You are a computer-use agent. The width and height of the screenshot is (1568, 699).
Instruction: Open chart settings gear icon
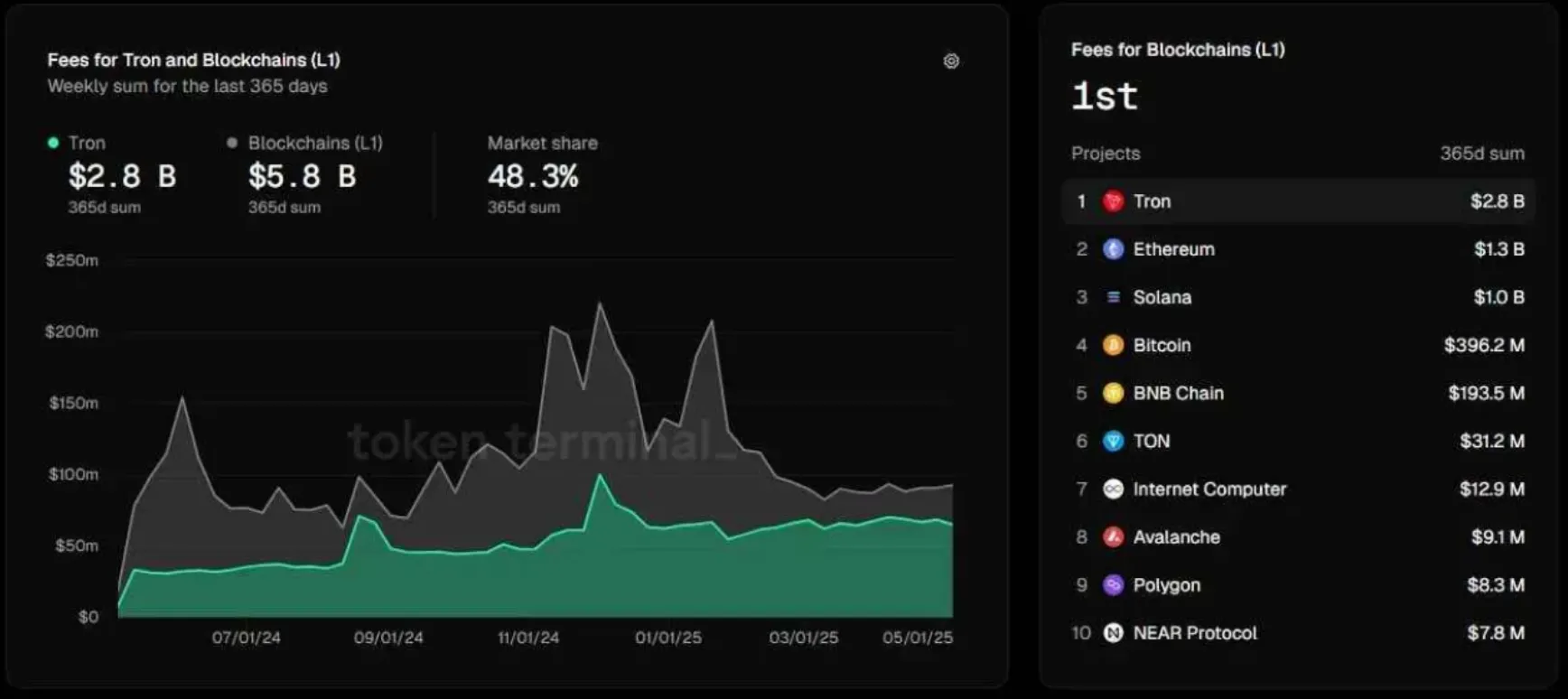click(951, 61)
